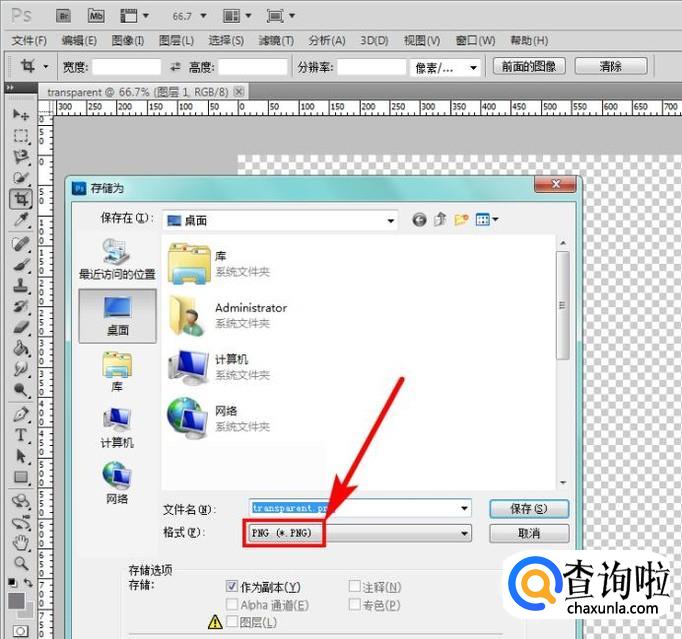This screenshot has height=639, width=682.
Task: Select the Path Selection tool
Action: [x=20, y=456]
